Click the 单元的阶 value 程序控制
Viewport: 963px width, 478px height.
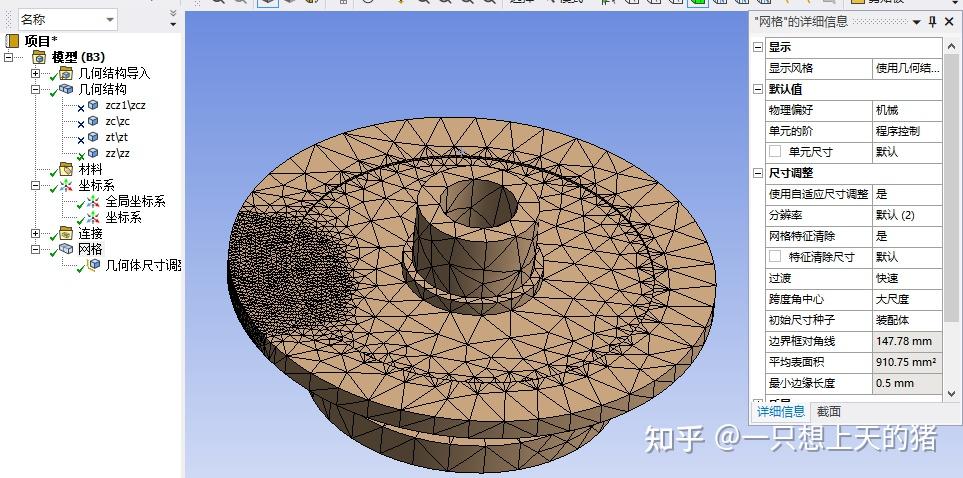[907, 131]
